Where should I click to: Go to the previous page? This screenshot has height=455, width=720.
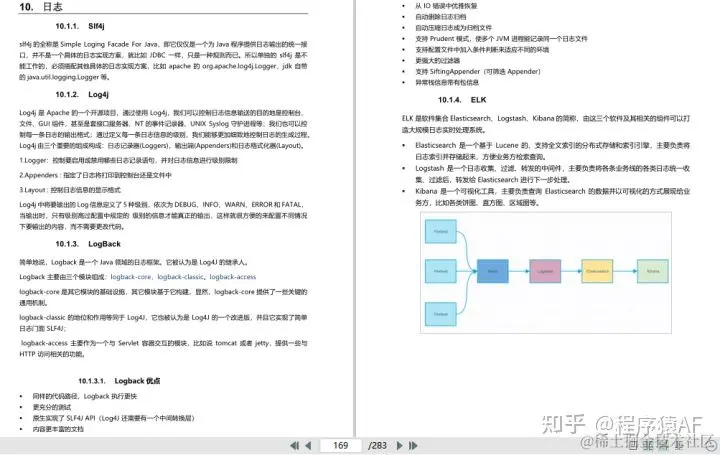308,445
